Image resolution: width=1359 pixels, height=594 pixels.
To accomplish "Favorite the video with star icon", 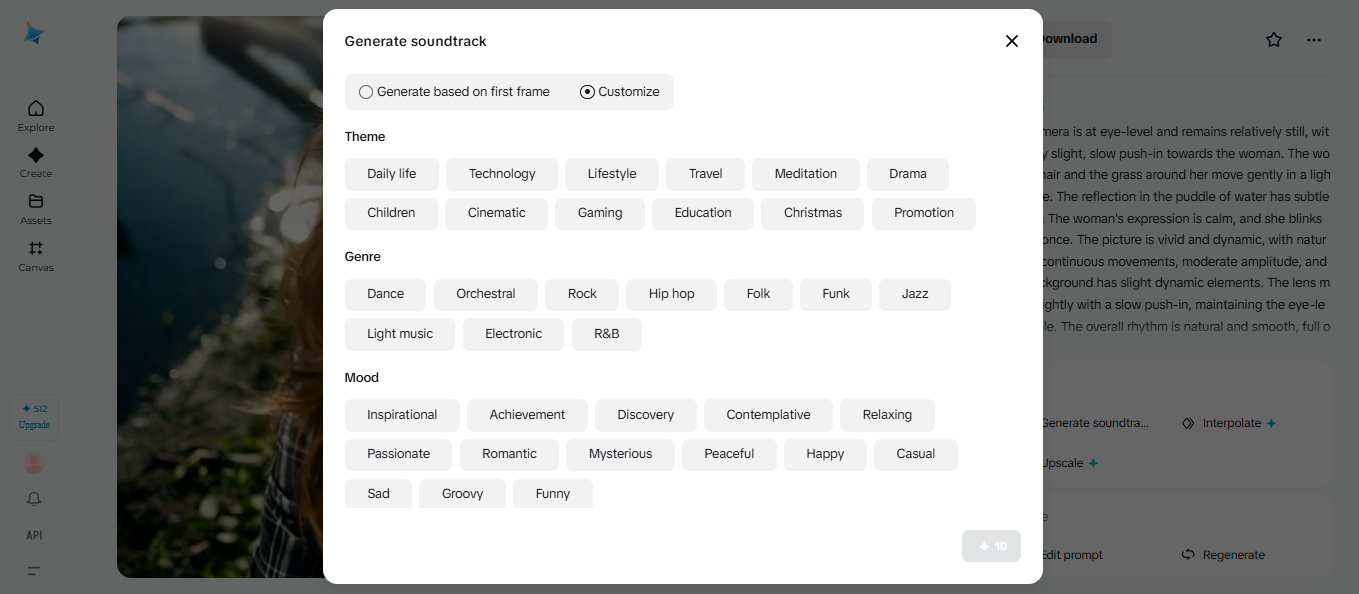I will pyautogui.click(x=1273, y=40).
